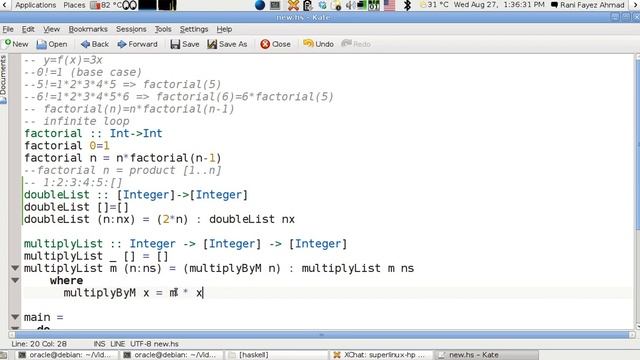Open the Edit menu
The height and width of the screenshot is (360, 640).
28,29
